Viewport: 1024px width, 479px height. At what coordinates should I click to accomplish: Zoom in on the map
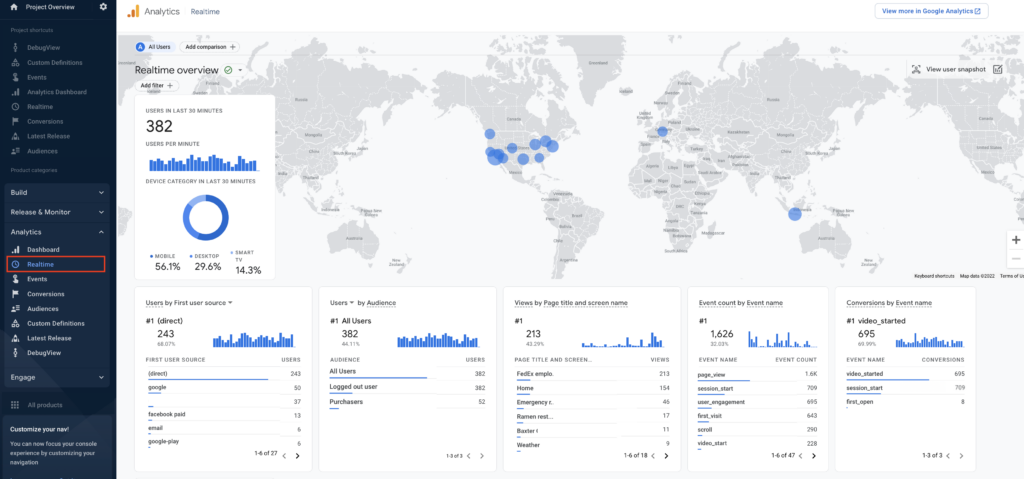(1016, 240)
